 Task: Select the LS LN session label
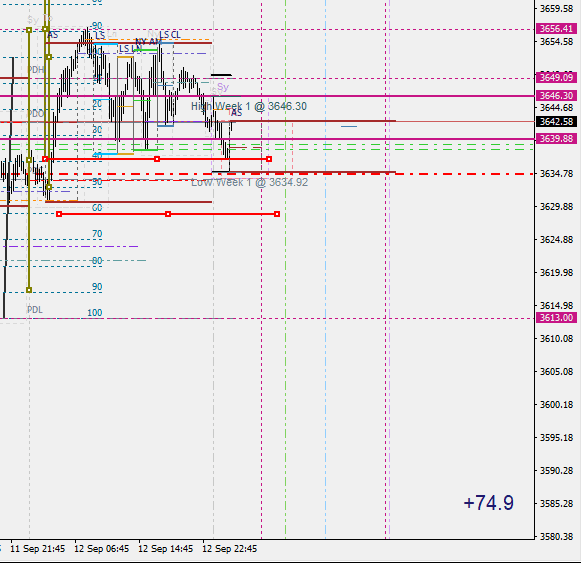(x=130, y=49)
